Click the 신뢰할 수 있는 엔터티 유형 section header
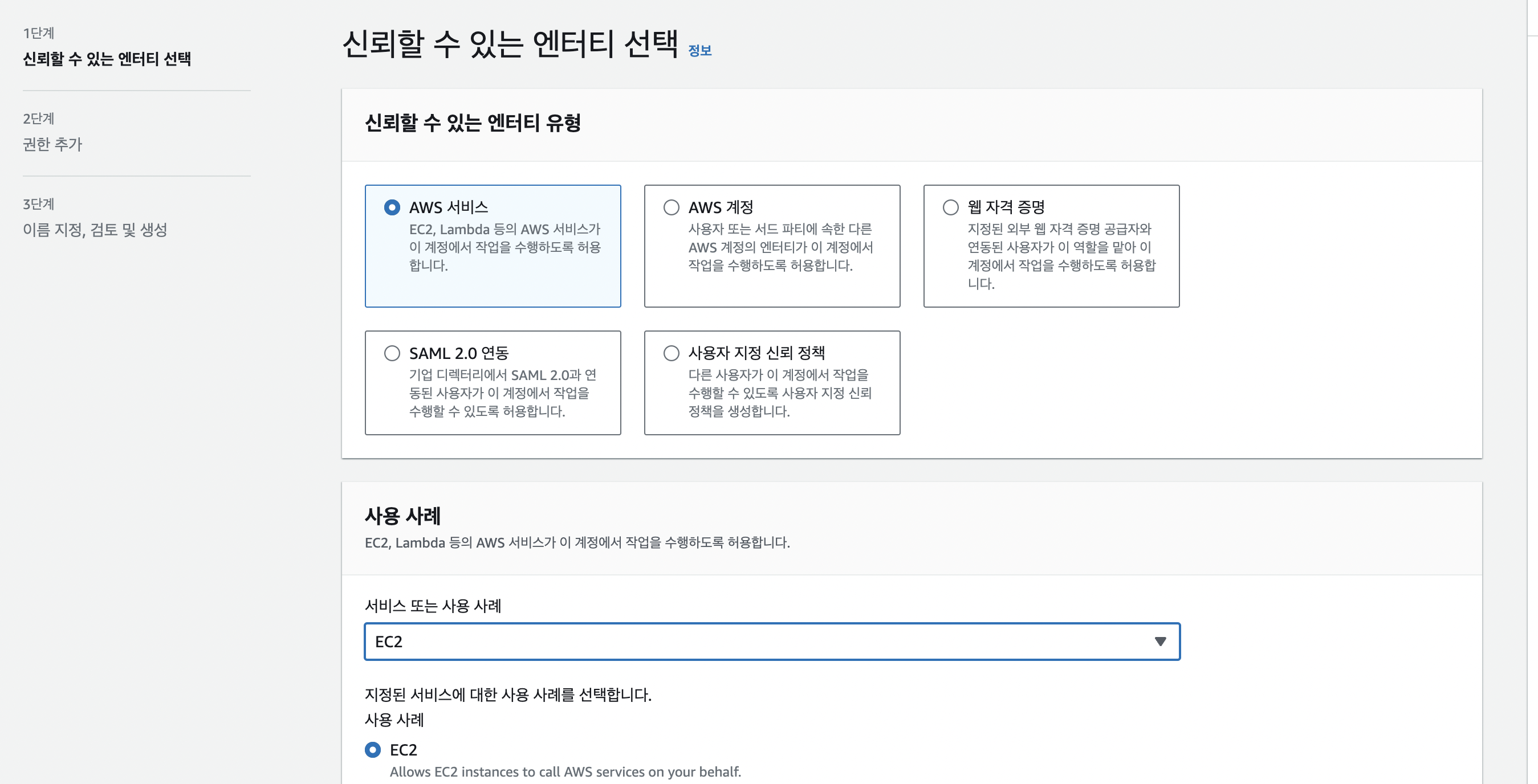This screenshot has width=1538, height=784. pyautogui.click(x=472, y=123)
